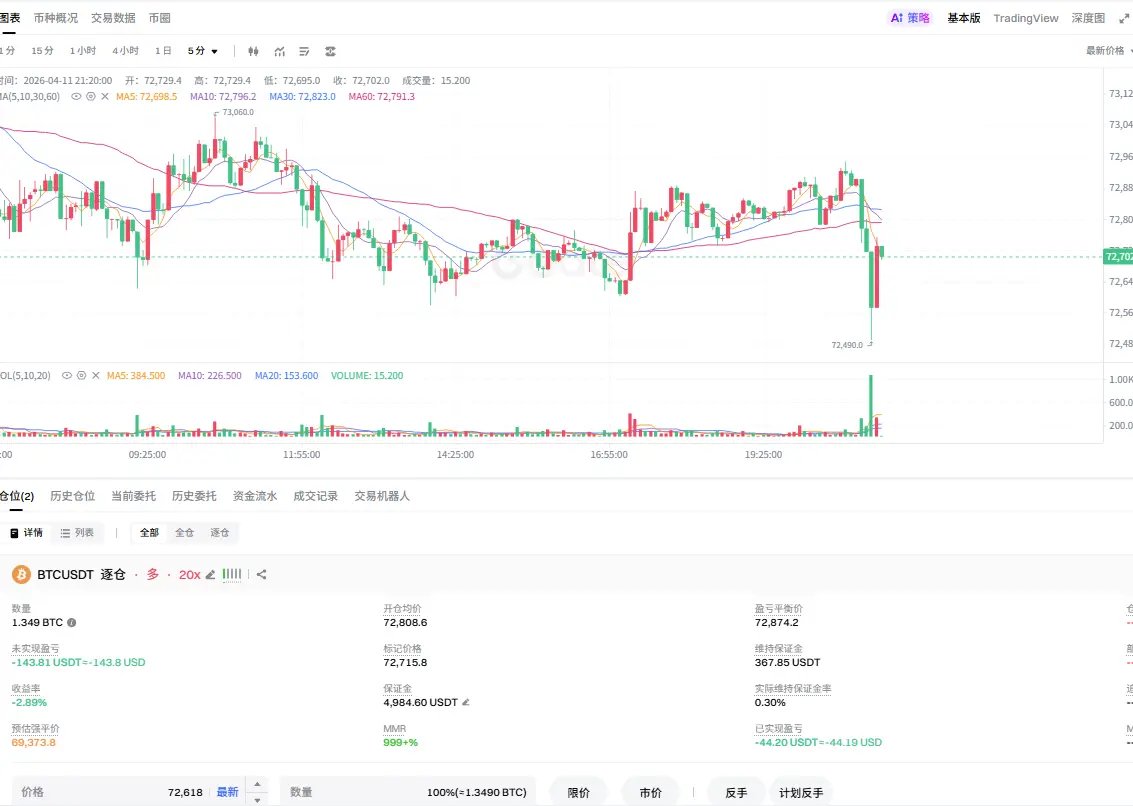Select the 1日 timeframe
Image resolution: width=1133 pixels, height=806 pixels.
pyautogui.click(x=163, y=51)
